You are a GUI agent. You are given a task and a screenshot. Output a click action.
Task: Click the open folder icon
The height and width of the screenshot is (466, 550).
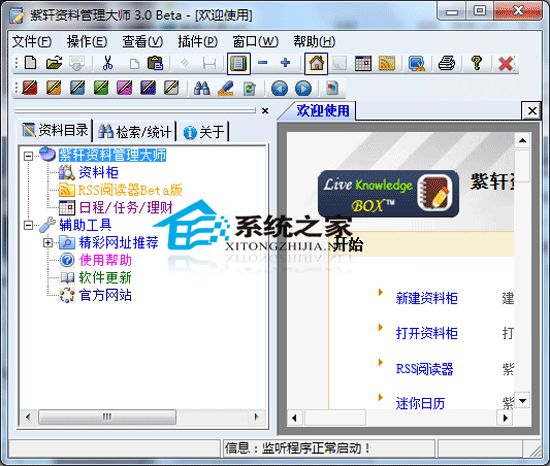(54, 63)
